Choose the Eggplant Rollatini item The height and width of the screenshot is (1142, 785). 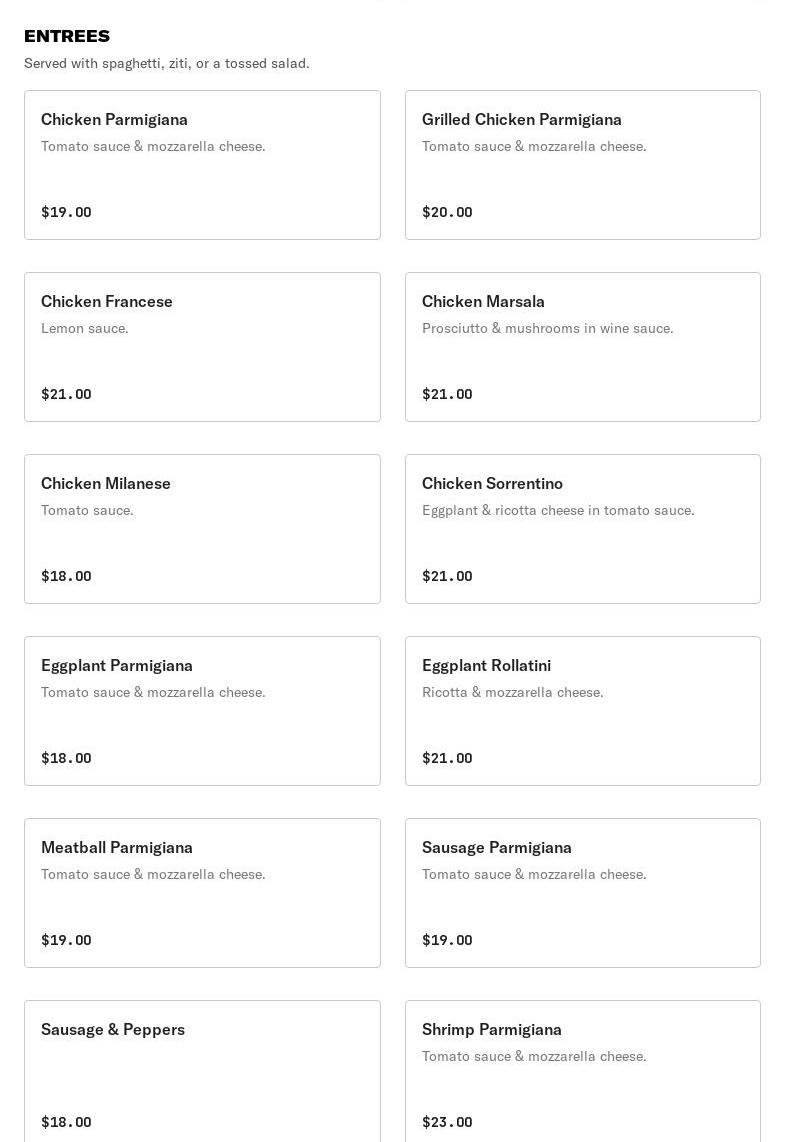click(582, 711)
